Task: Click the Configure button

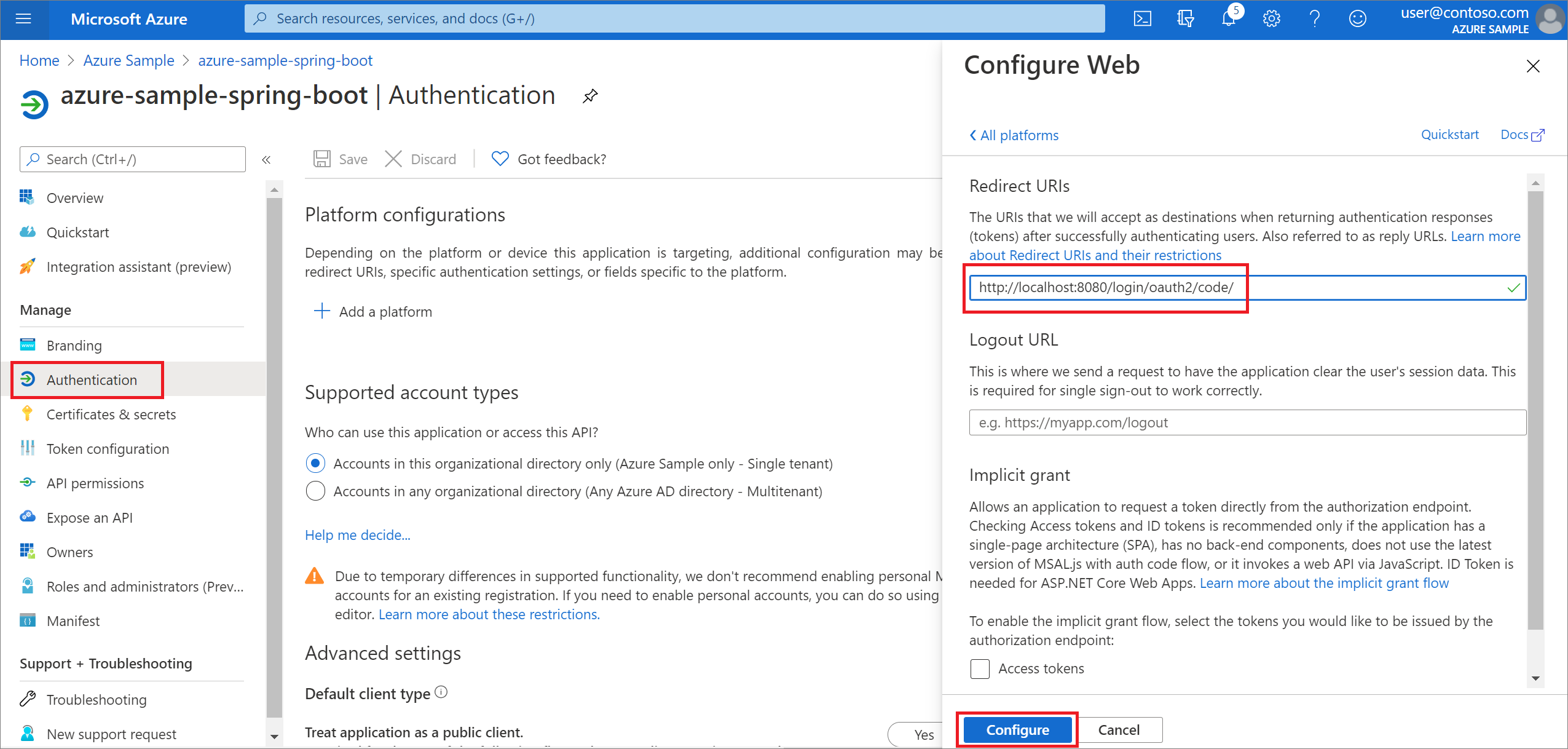Action: pyautogui.click(x=1017, y=730)
